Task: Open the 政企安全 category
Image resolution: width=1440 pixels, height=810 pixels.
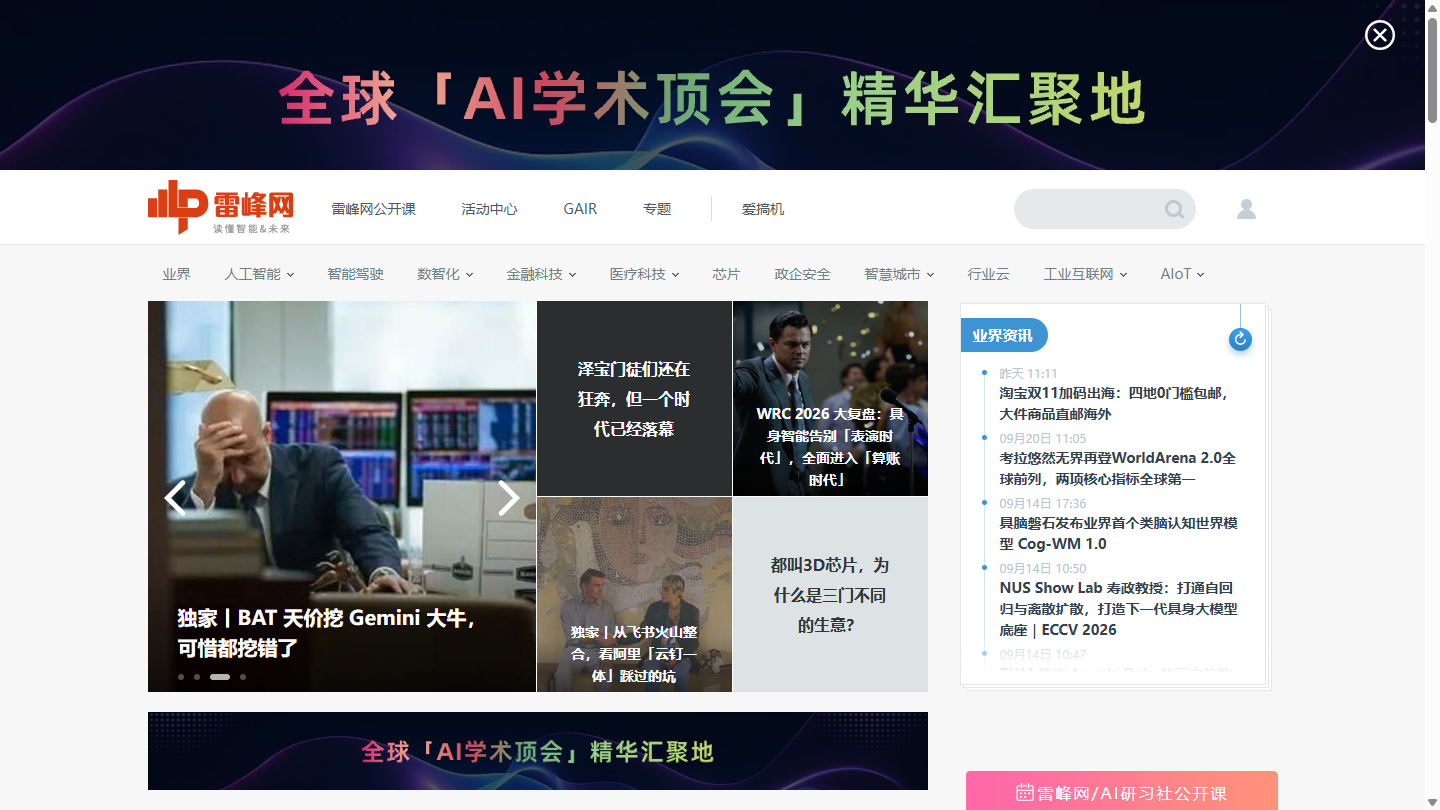Action: pyautogui.click(x=802, y=274)
